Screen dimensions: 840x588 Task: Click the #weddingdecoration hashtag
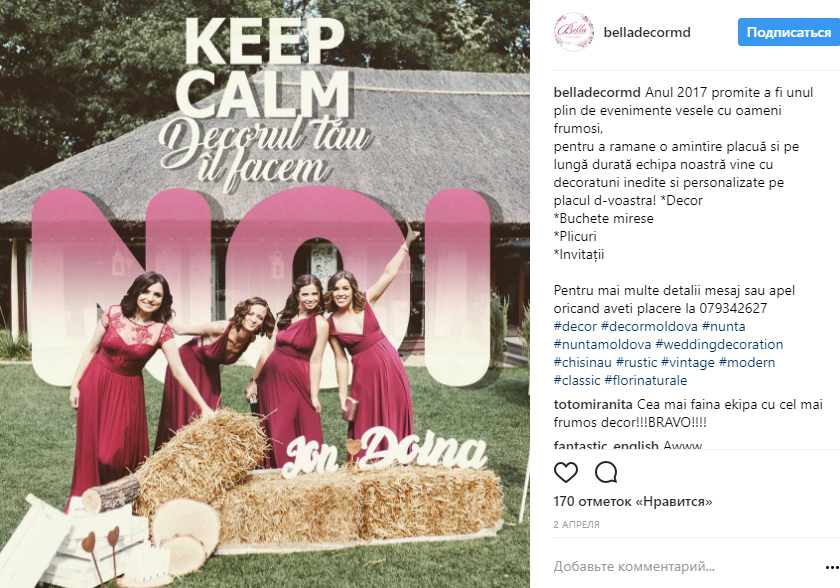[719, 344]
